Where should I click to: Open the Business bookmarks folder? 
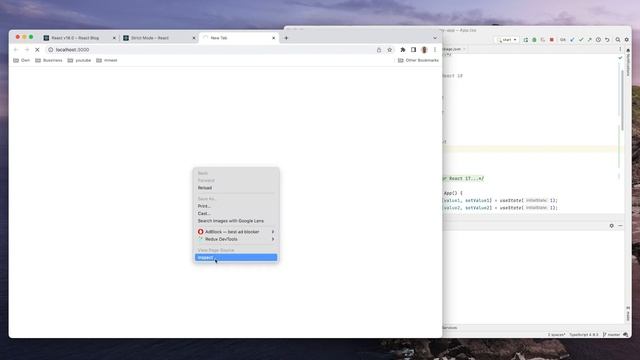[x=49, y=60]
